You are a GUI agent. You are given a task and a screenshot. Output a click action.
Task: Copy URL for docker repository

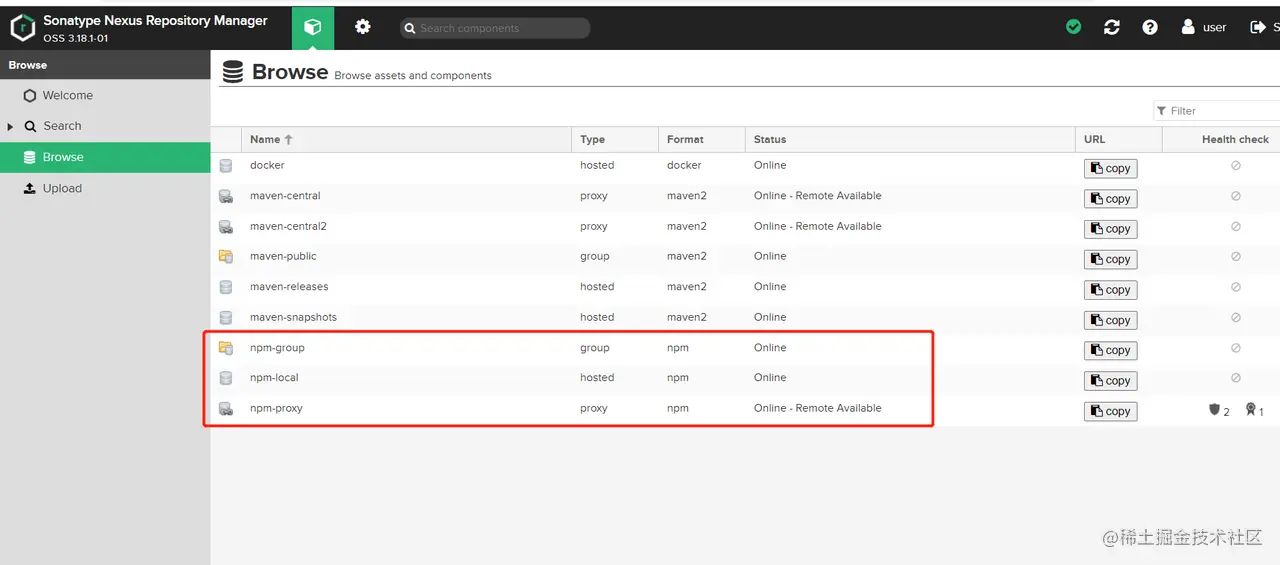(x=1110, y=169)
